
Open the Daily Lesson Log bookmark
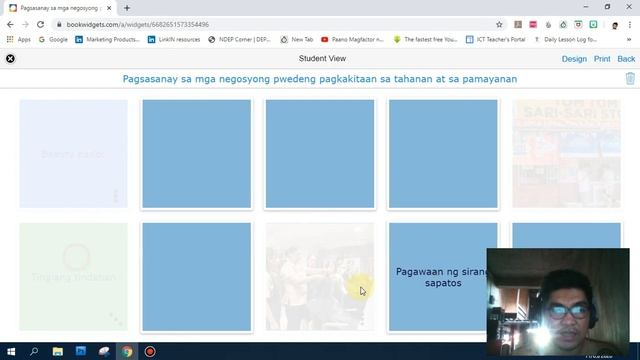click(566, 40)
